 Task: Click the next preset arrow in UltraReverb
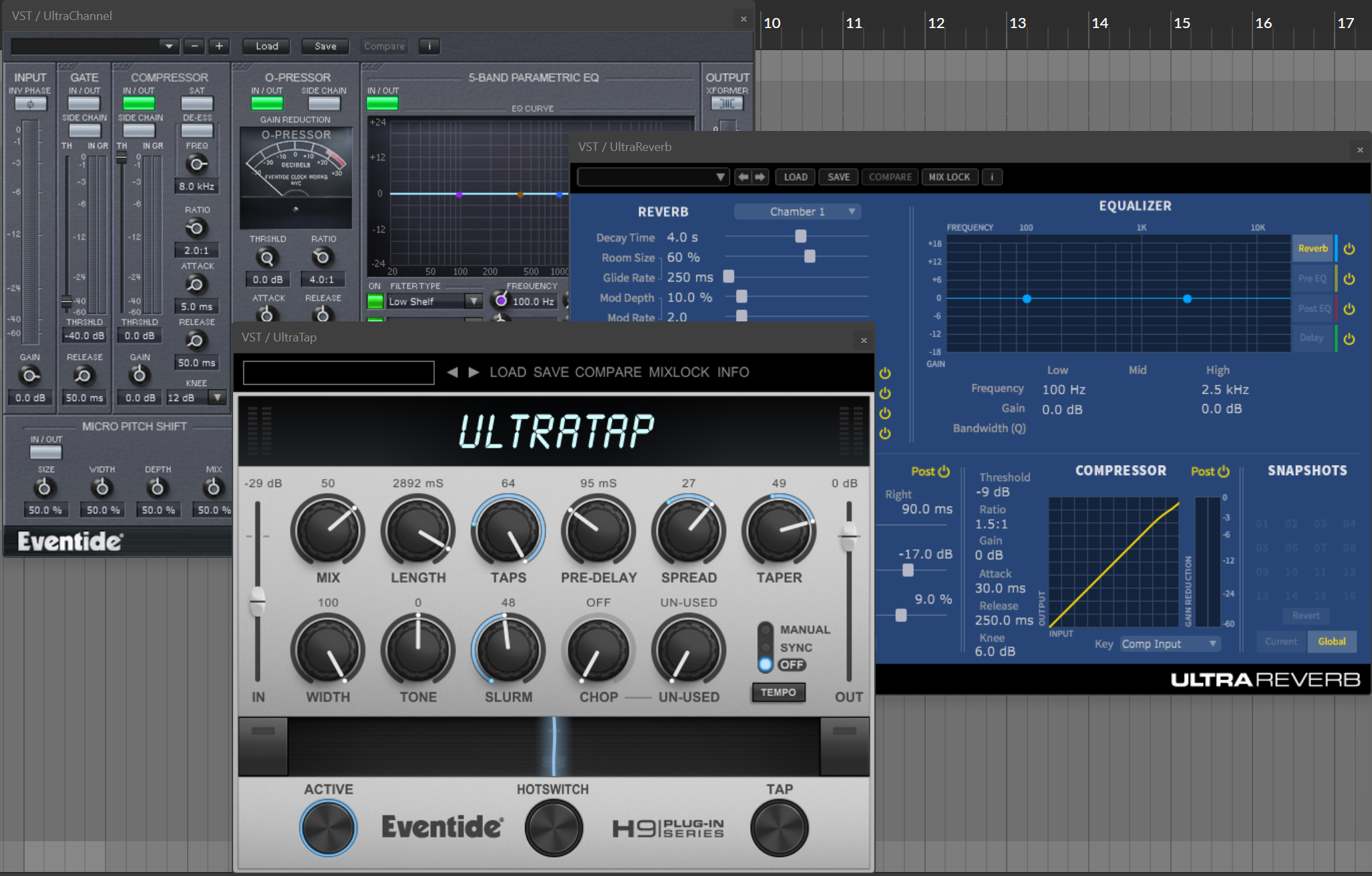tap(761, 176)
